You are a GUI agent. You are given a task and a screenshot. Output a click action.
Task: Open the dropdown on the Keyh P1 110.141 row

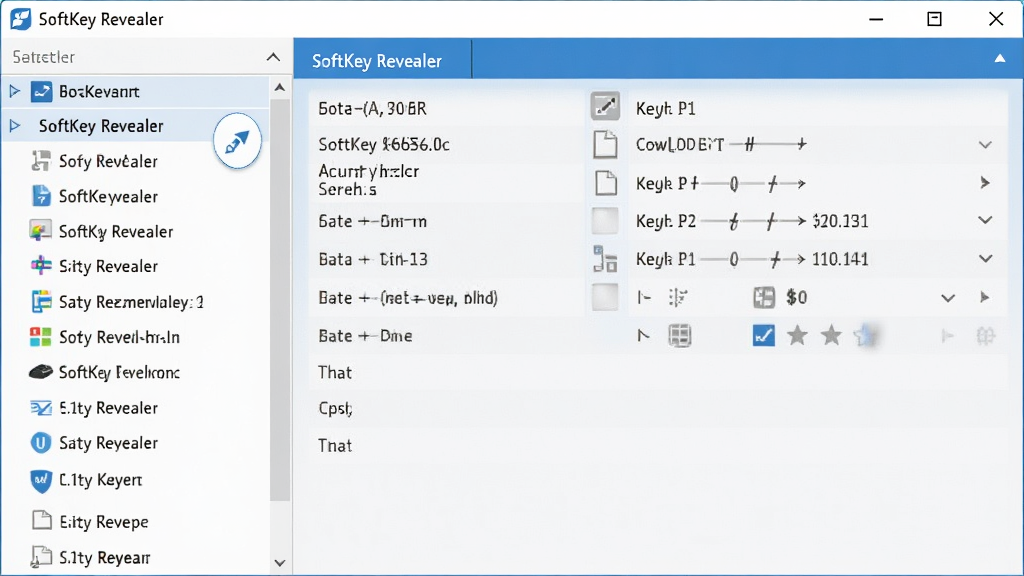click(x=985, y=259)
